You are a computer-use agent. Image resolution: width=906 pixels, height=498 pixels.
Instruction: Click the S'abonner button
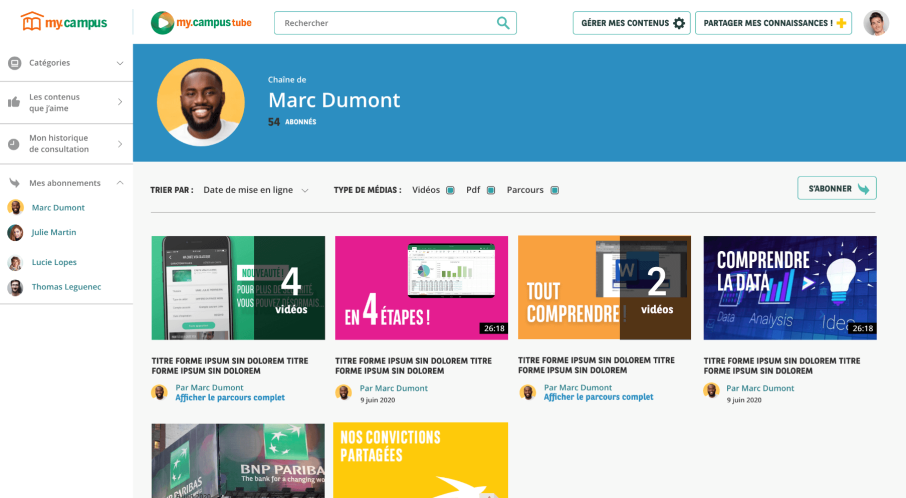tap(836, 188)
